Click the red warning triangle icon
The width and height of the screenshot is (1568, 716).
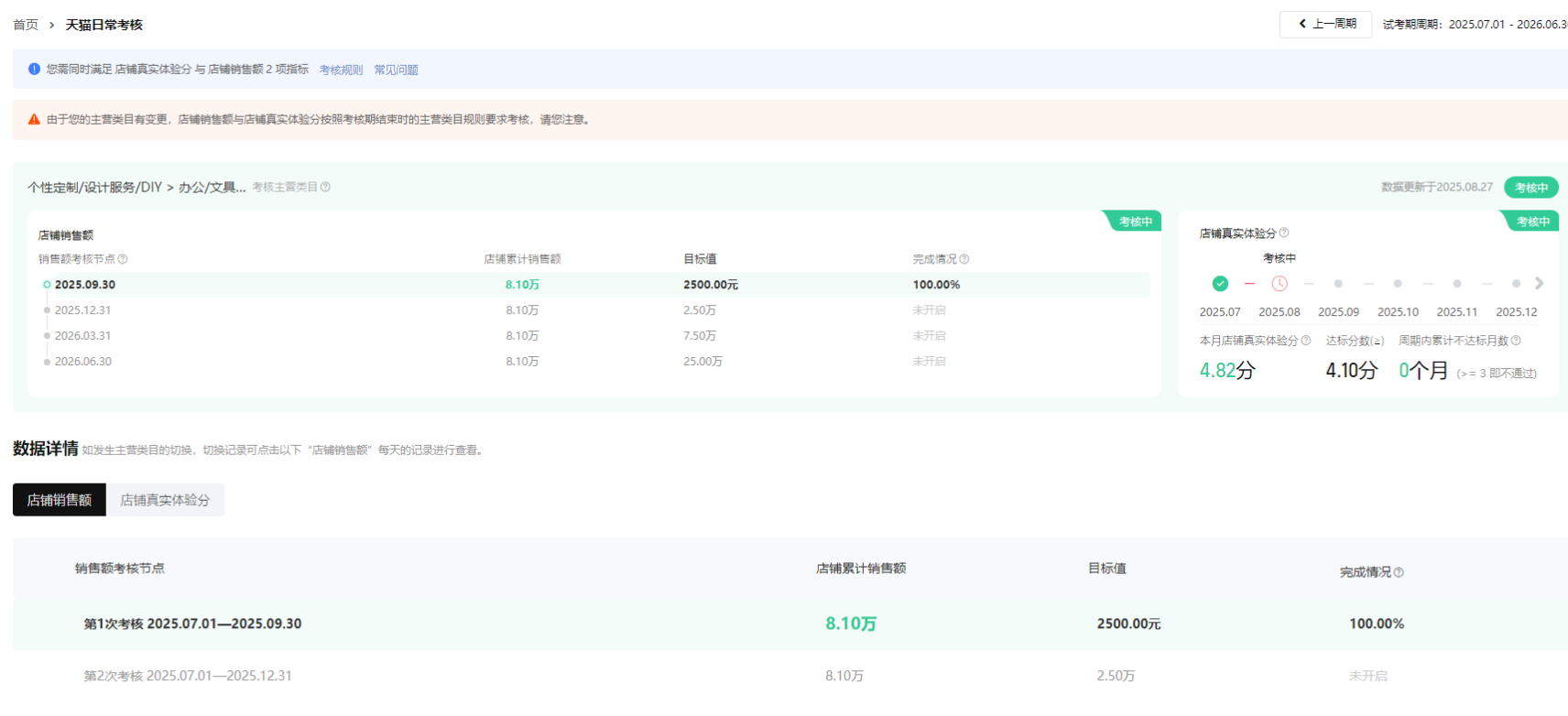[34, 119]
